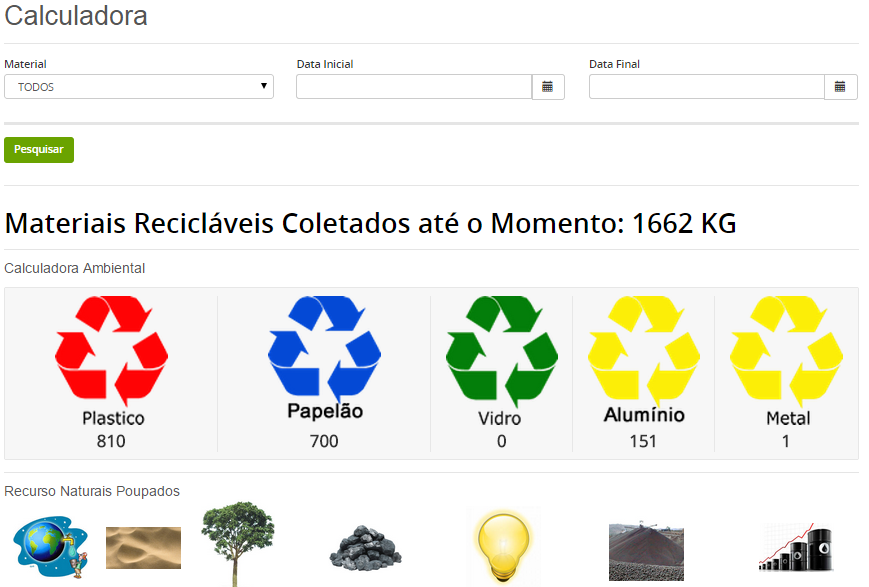Click the Data Final field label

[614, 64]
